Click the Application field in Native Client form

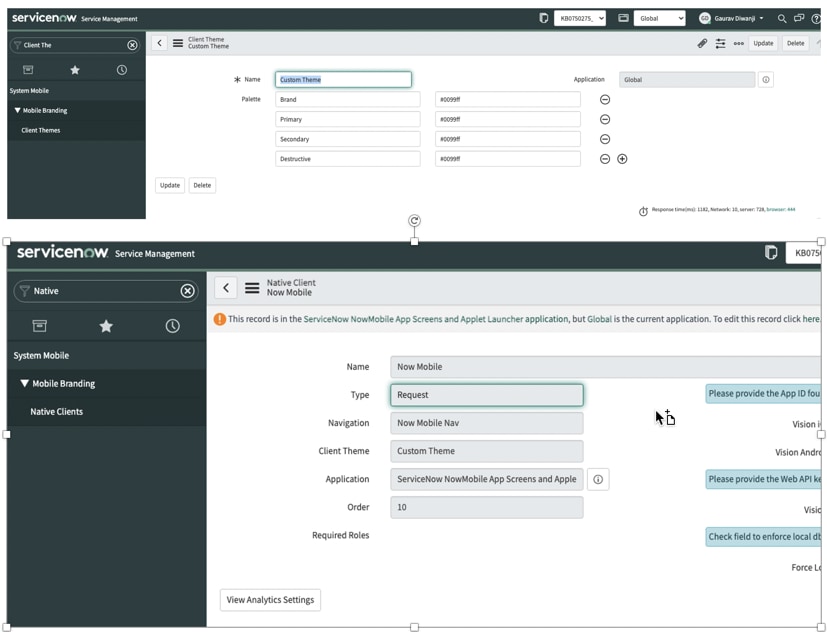click(487, 479)
